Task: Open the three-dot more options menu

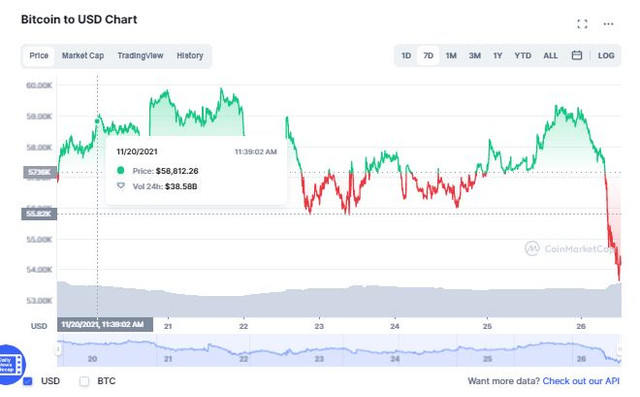Action: [608, 24]
